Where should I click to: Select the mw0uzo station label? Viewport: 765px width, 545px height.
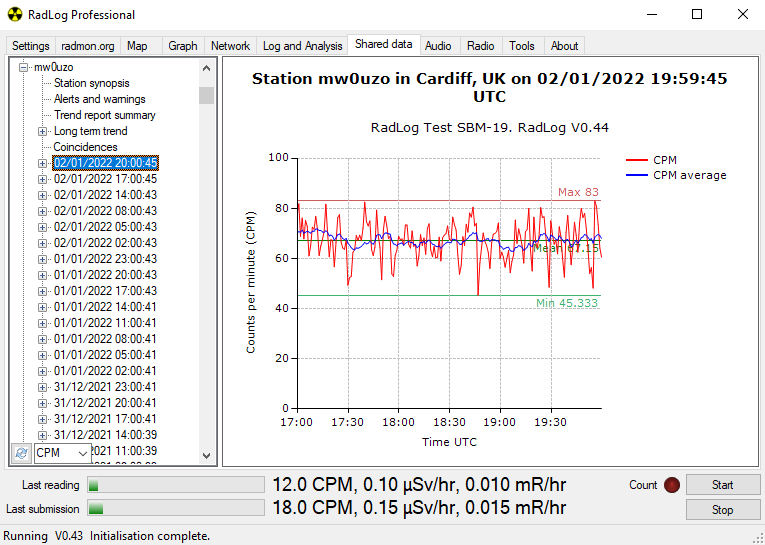pyautogui.click(x=54, y=67)
